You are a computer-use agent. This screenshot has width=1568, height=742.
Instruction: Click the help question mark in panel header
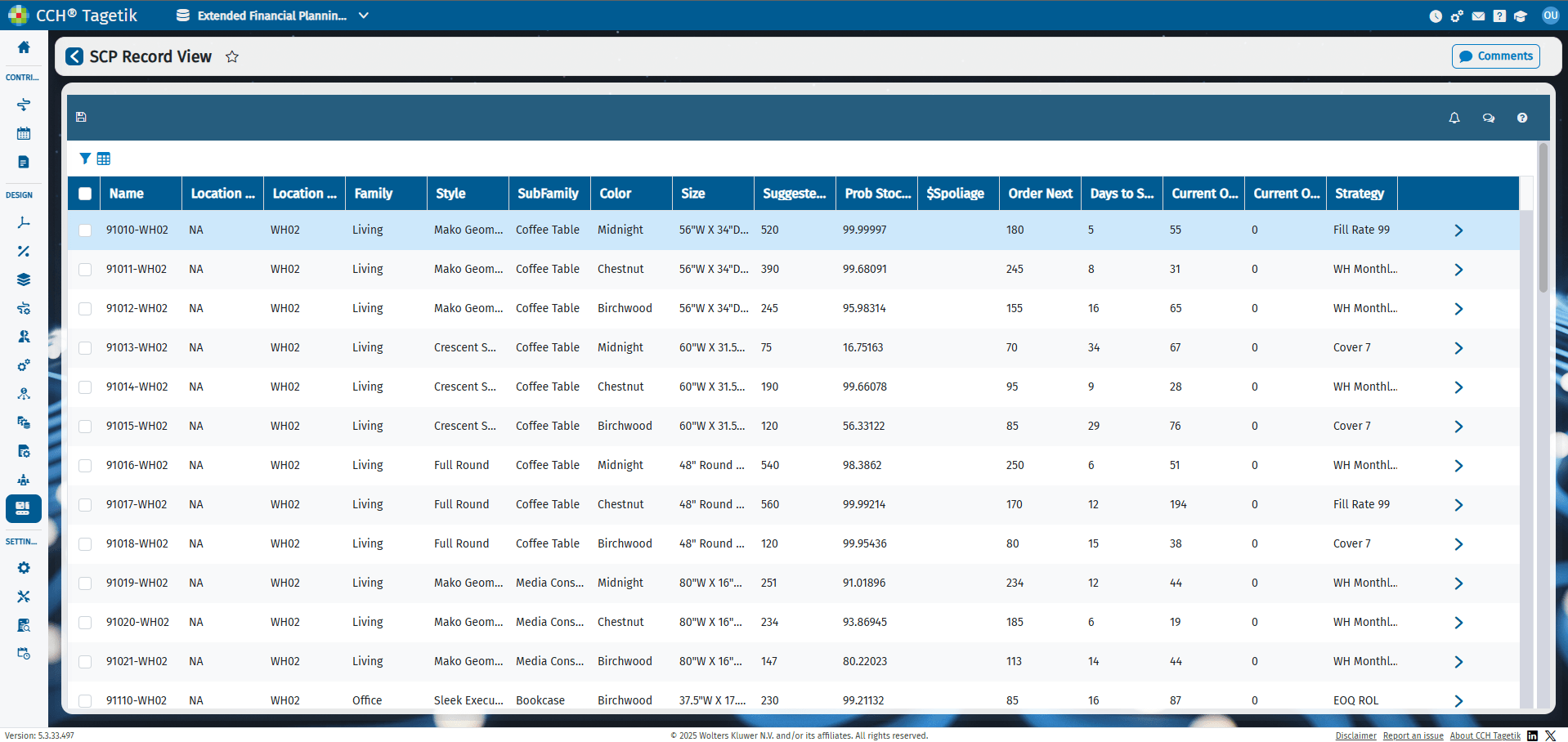(x=1522, y=118)
